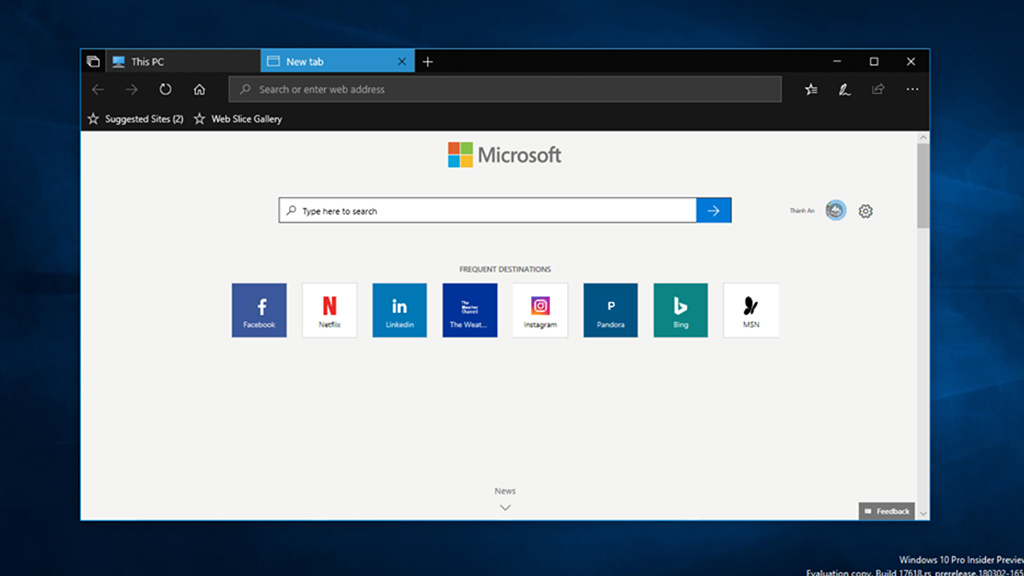Open Suggested Sites (2) favorite
The image size is (1024, 576).
(x=136, y=119)
